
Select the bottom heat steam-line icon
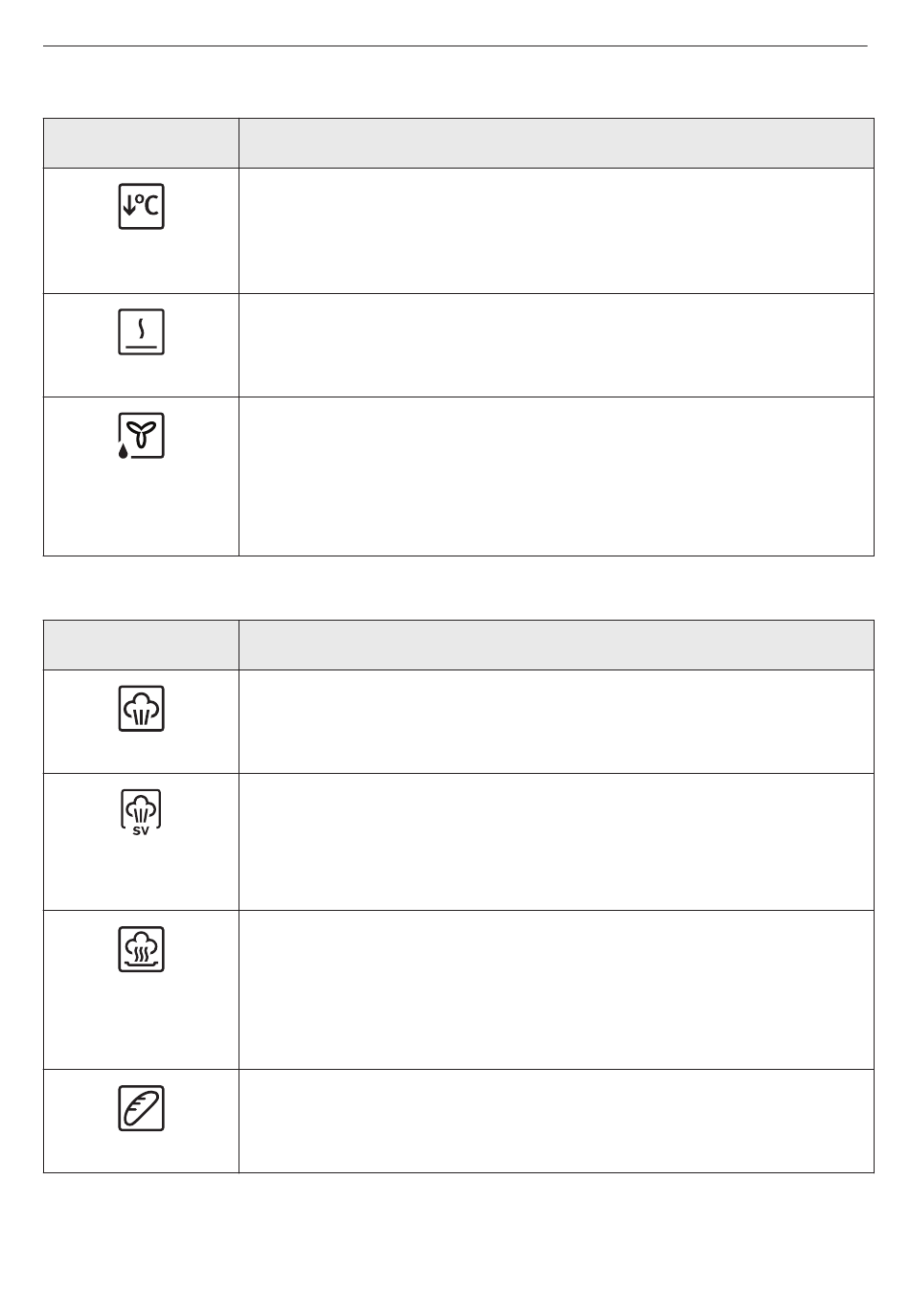coord(141,331)
